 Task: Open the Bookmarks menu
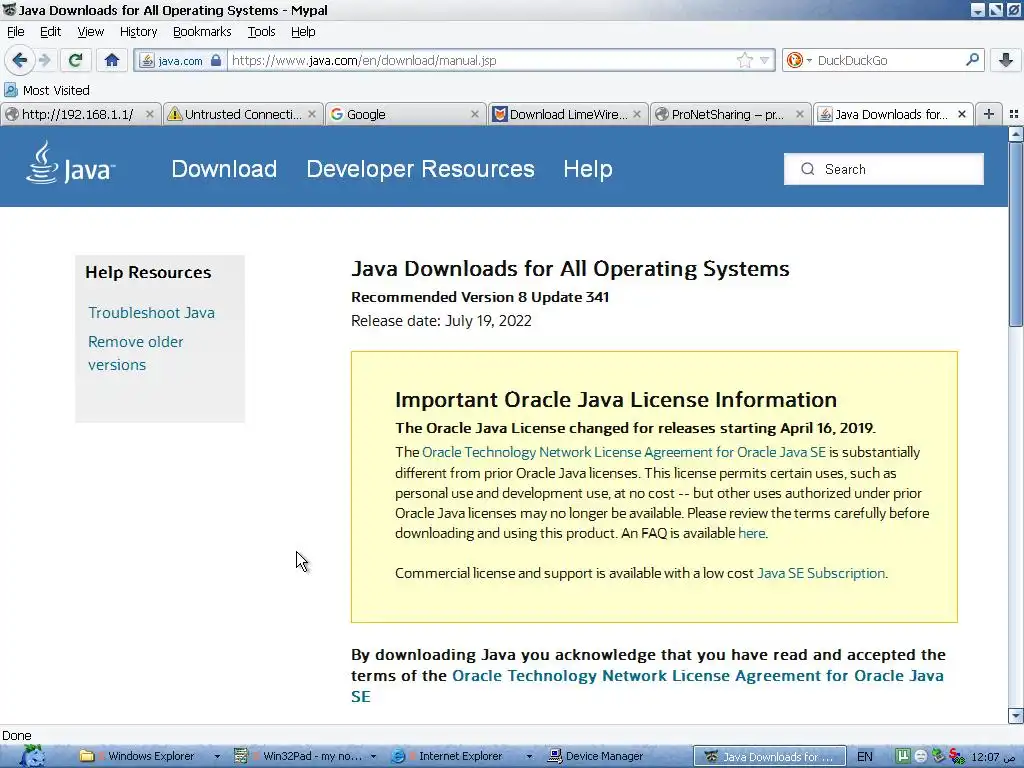[202, 31]
